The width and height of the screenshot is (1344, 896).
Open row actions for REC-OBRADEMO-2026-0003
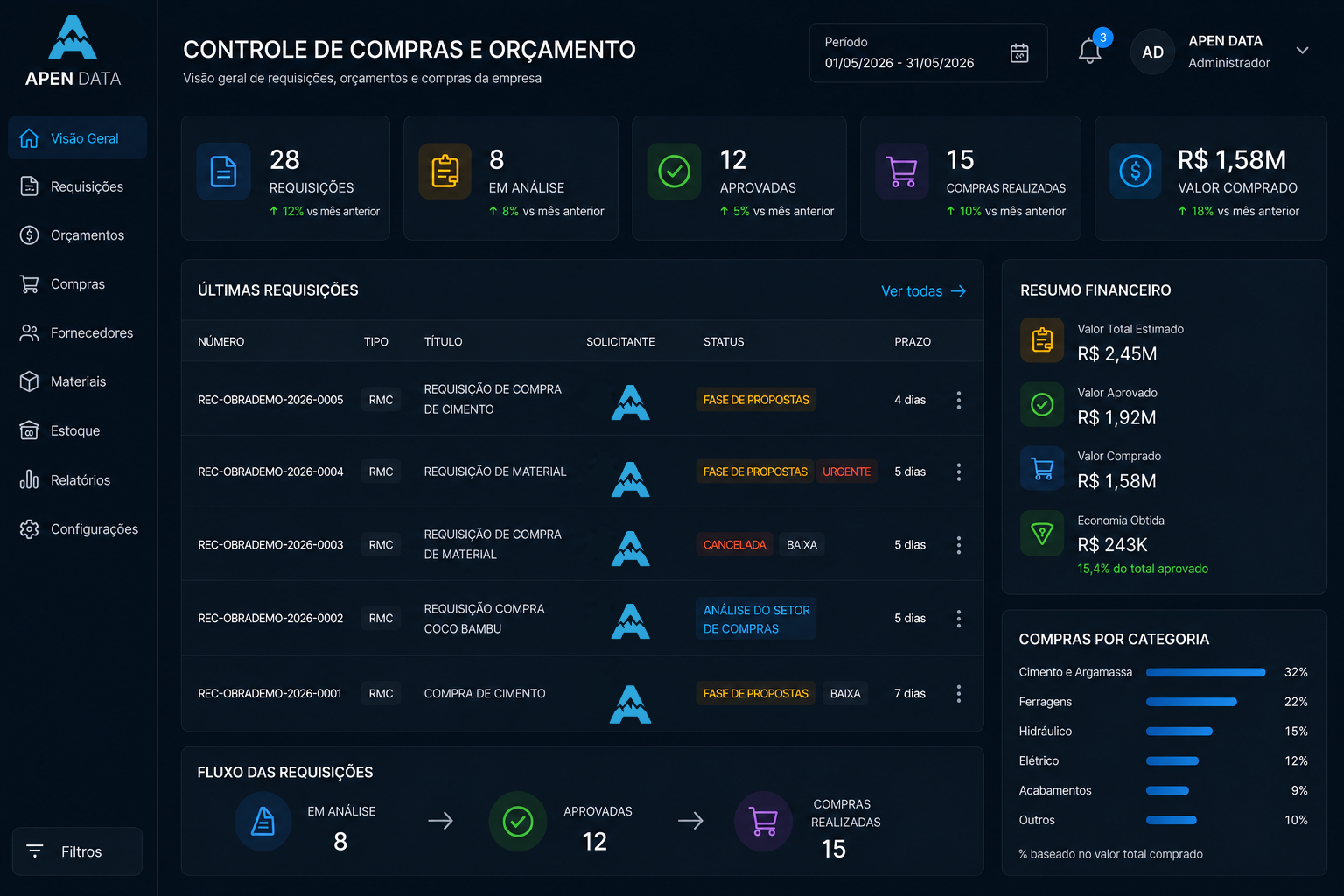click(959, 545)
